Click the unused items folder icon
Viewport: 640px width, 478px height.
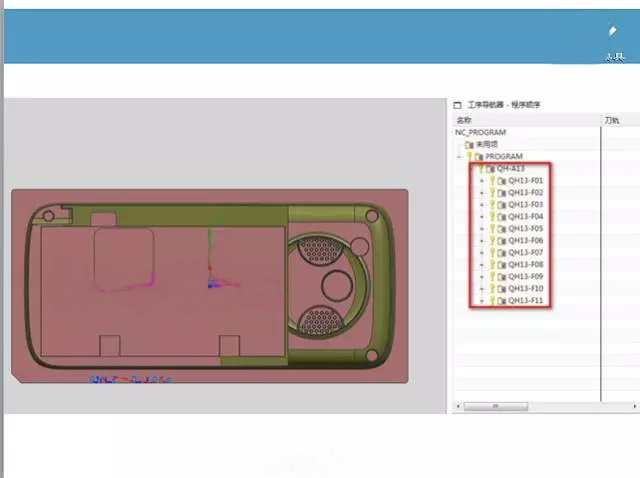click(x=469, y=145)
